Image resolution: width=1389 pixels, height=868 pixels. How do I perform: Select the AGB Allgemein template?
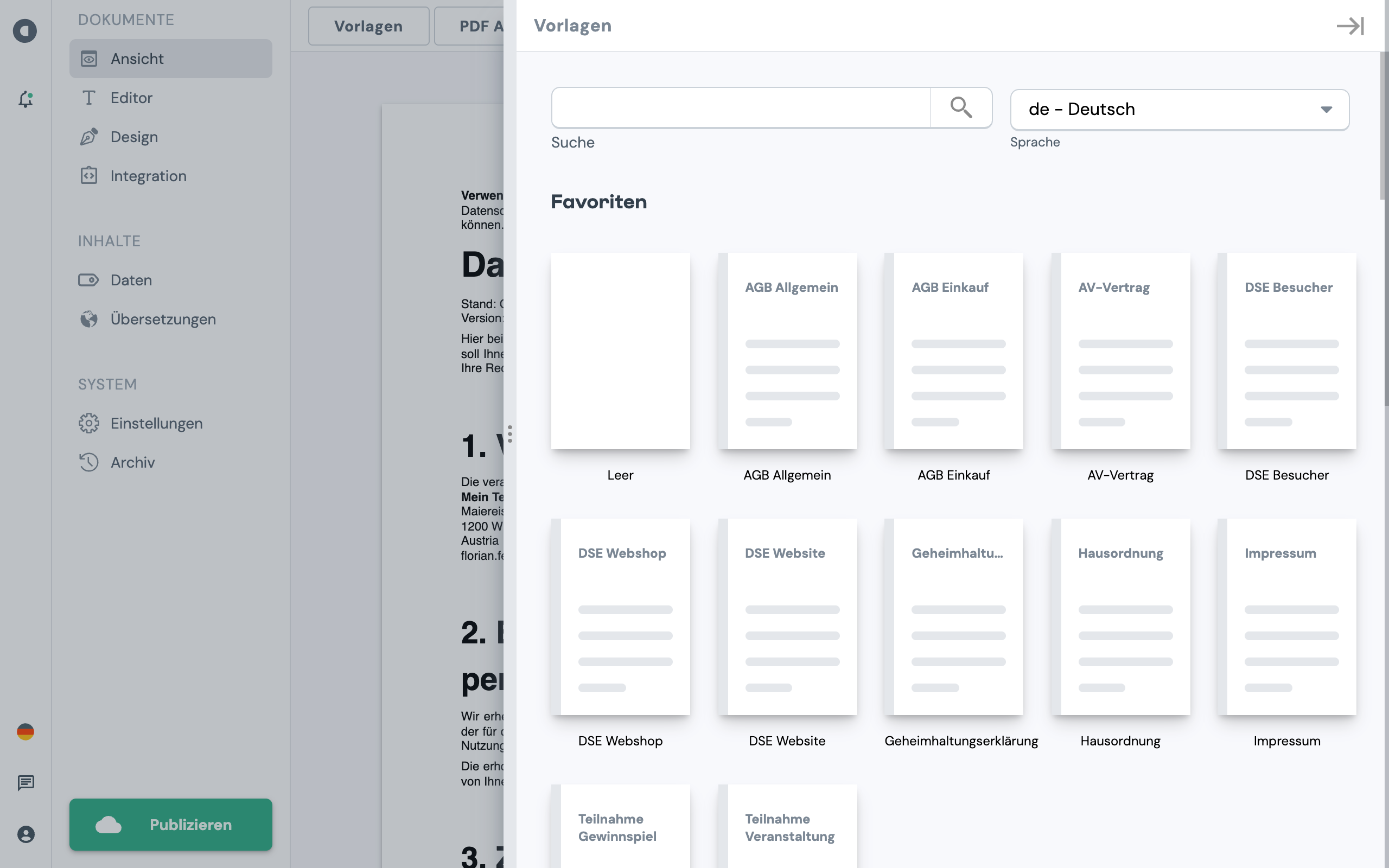pyautogui.click(x=787, y=352)
